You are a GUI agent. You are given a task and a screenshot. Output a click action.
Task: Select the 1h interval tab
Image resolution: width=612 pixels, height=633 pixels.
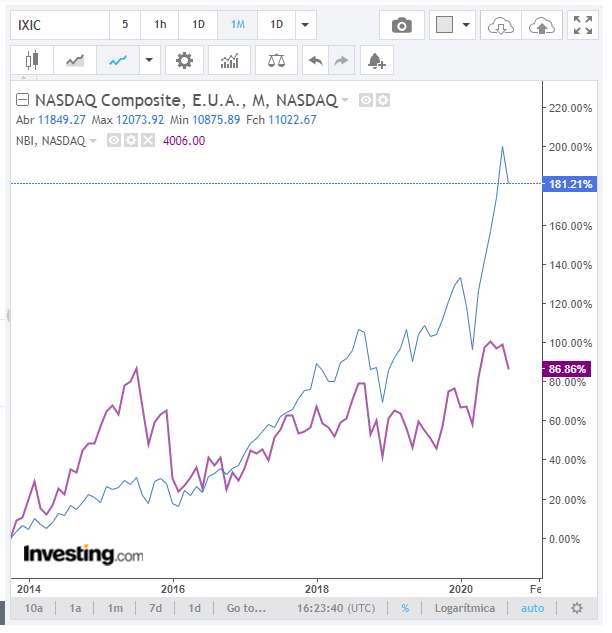(x=160, y=25)
